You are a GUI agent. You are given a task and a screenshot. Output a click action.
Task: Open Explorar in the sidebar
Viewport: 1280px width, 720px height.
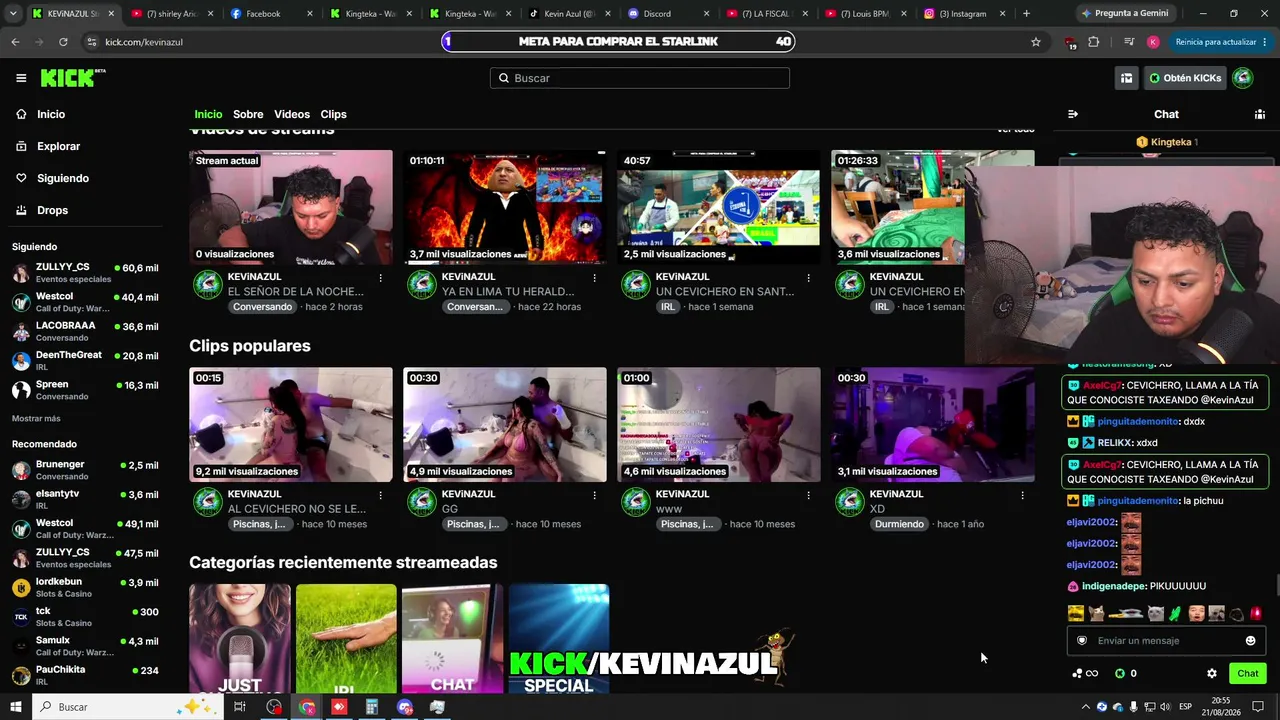click(x=58, y=146)
